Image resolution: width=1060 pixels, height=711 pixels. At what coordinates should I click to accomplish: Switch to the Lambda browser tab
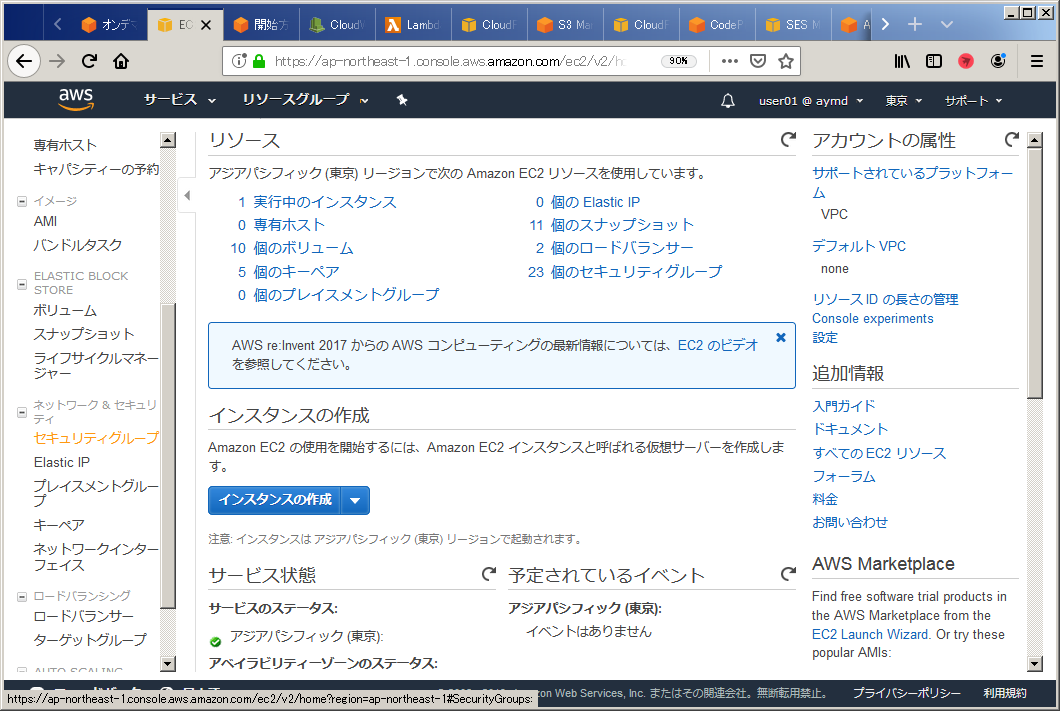coord(413,25)
